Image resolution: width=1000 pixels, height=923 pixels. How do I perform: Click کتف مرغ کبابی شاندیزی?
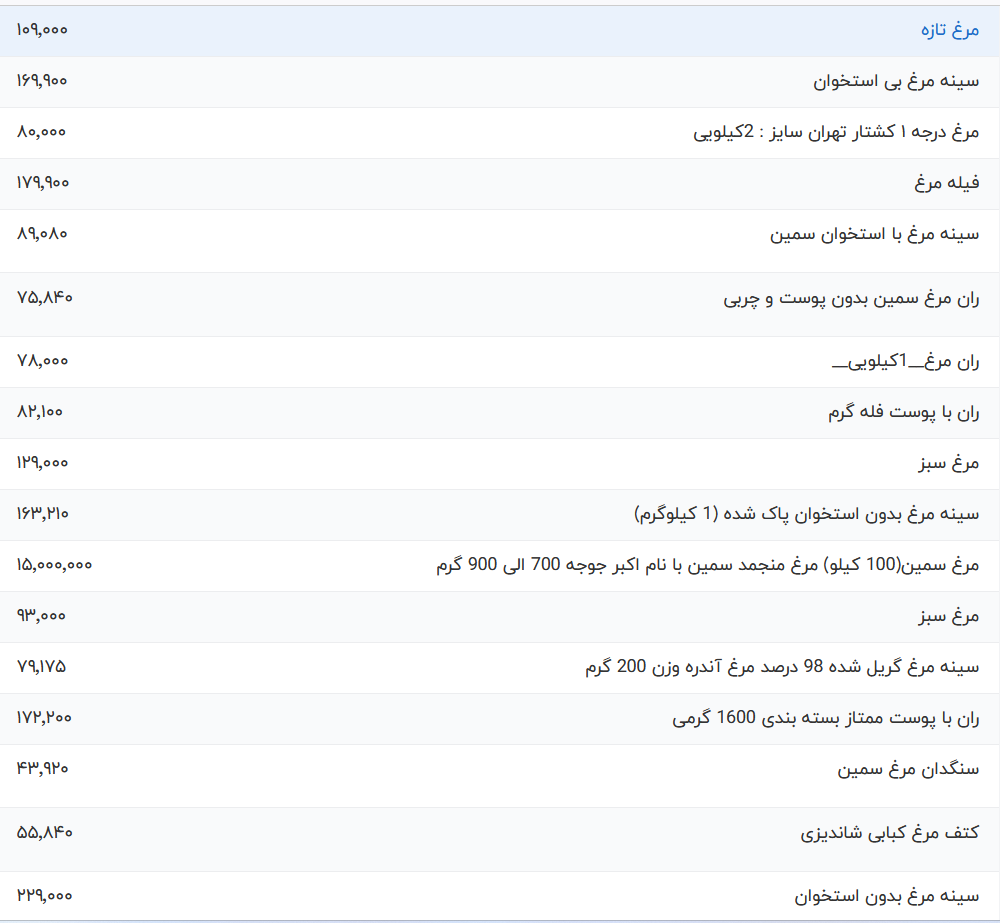tap(890, 833)
